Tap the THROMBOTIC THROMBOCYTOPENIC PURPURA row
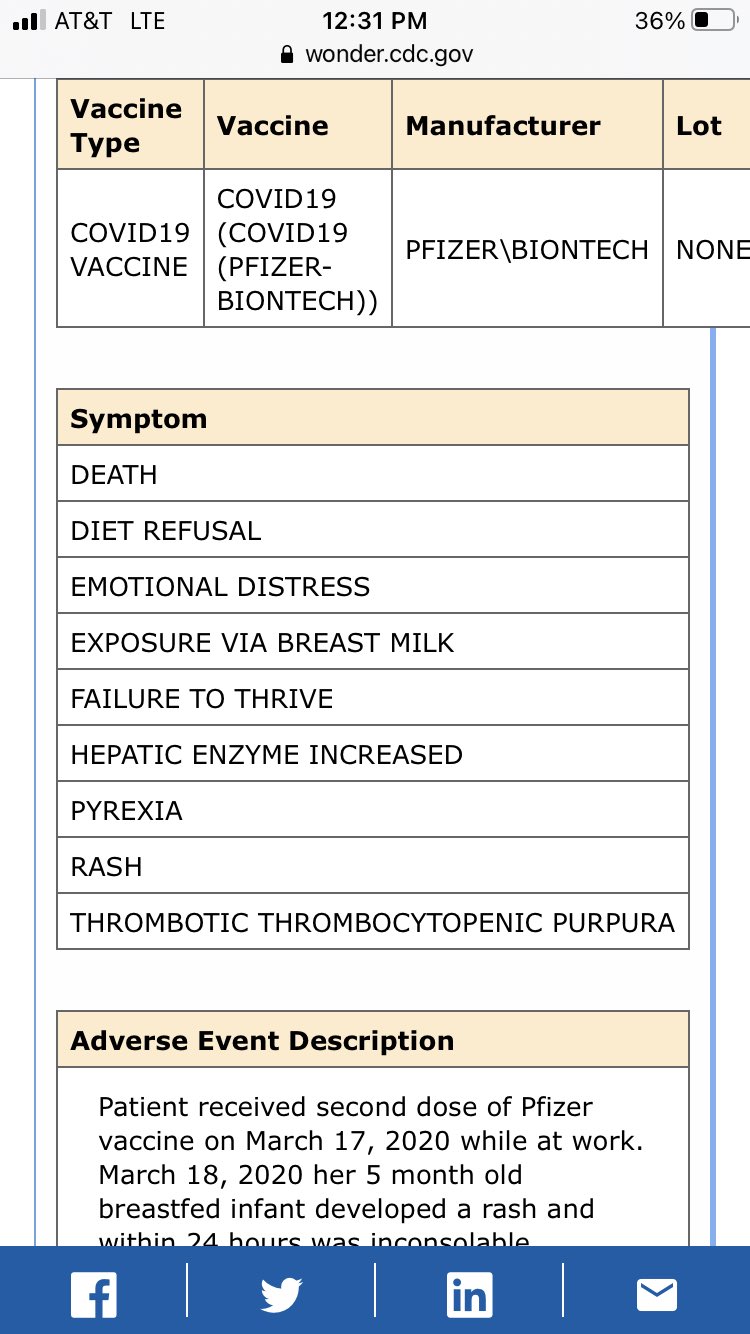This screenshot has width=750, height=1334. coord(373,922)
